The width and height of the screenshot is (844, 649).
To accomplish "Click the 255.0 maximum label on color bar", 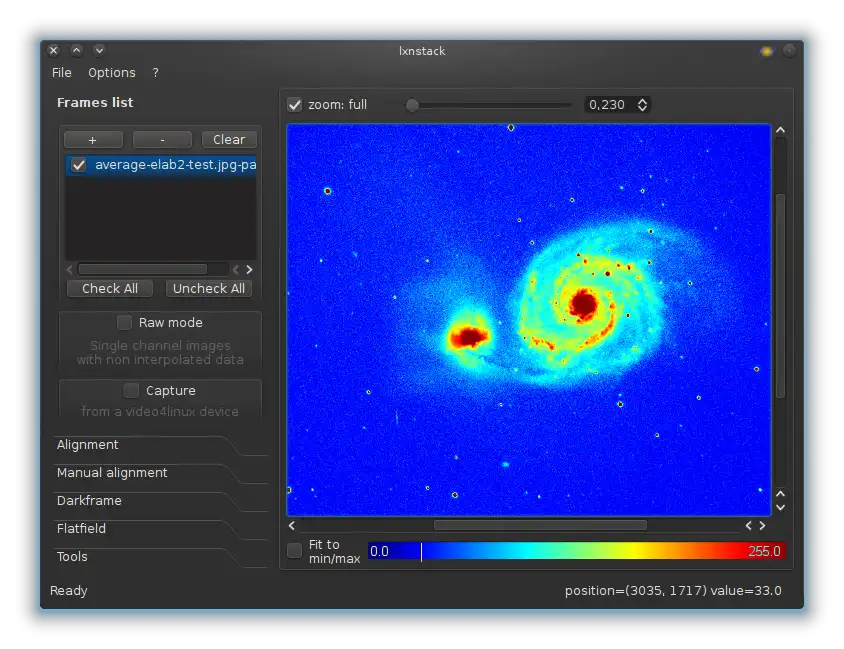I will point(764,551).
